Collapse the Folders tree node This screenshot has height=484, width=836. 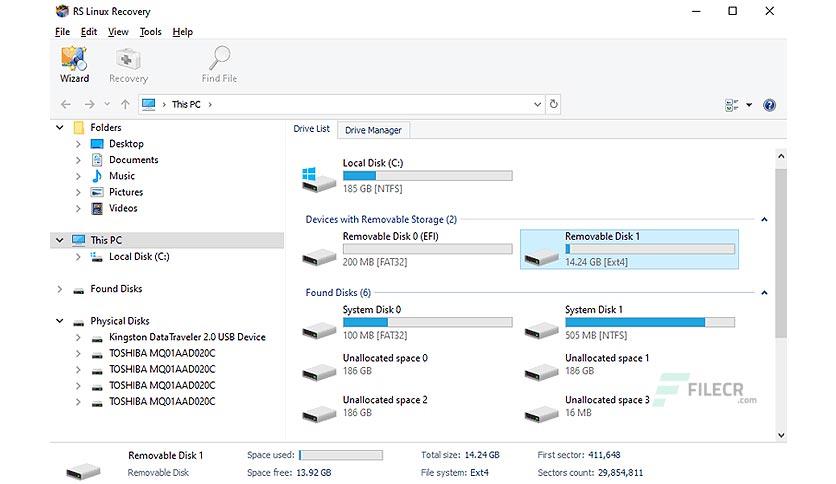coord(60,128)
